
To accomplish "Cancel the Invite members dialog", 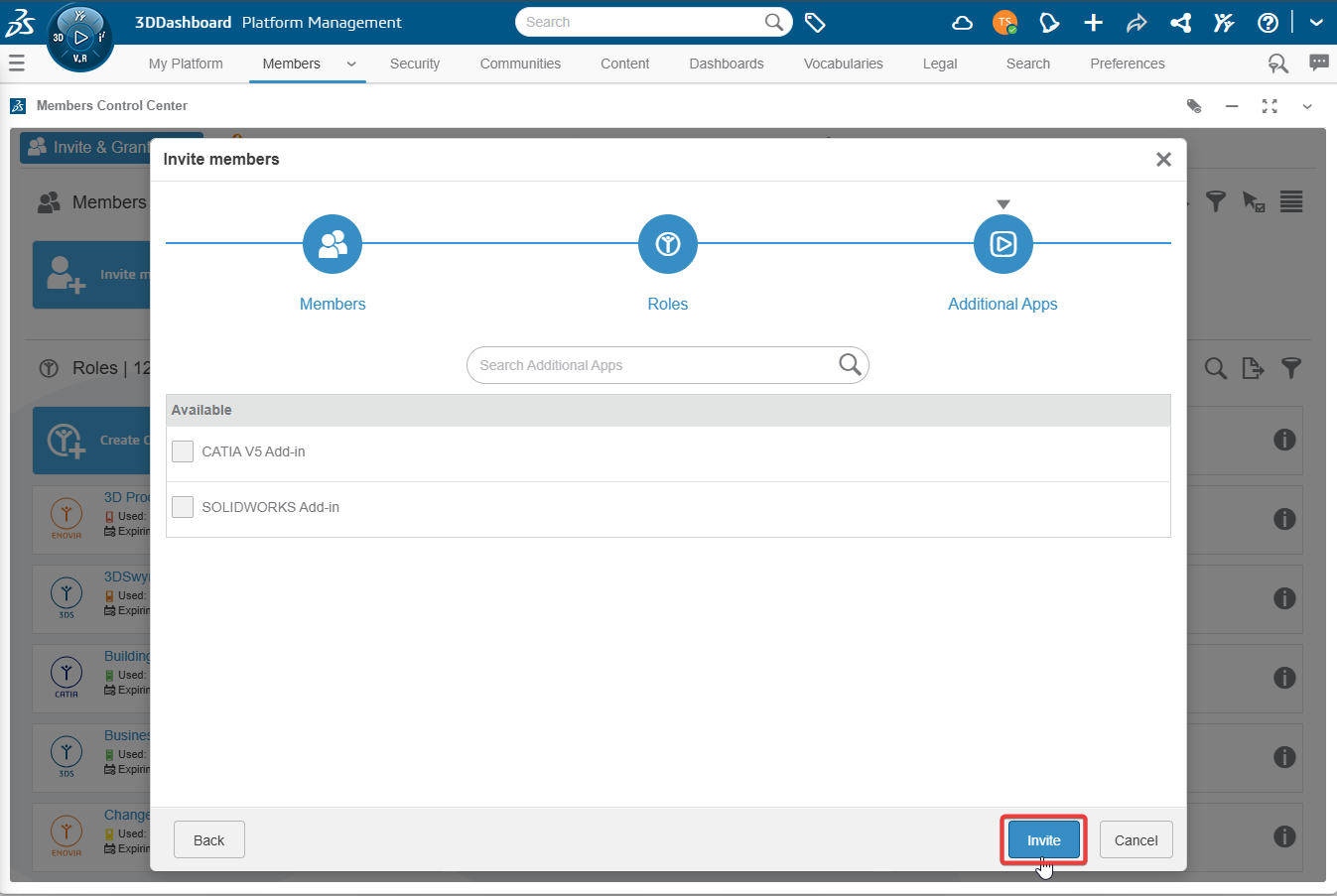I will [x=1136, y=840].
